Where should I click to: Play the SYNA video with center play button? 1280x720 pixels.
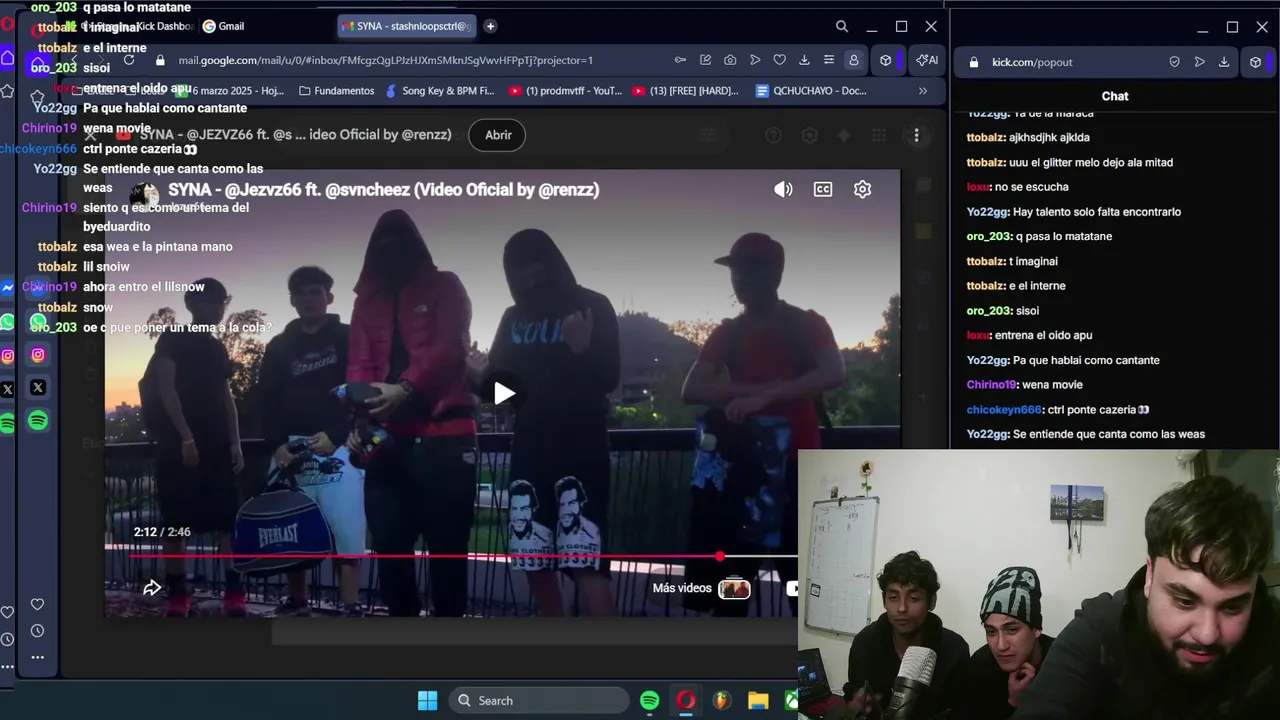pyautogui.click(x=504, y=393)
